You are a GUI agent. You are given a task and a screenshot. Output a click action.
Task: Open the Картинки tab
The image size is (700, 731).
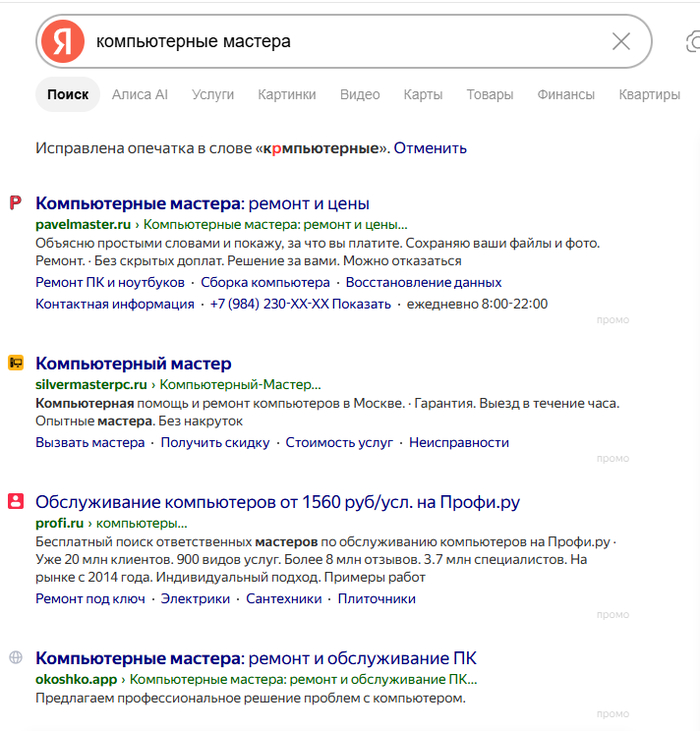[287, 95]
